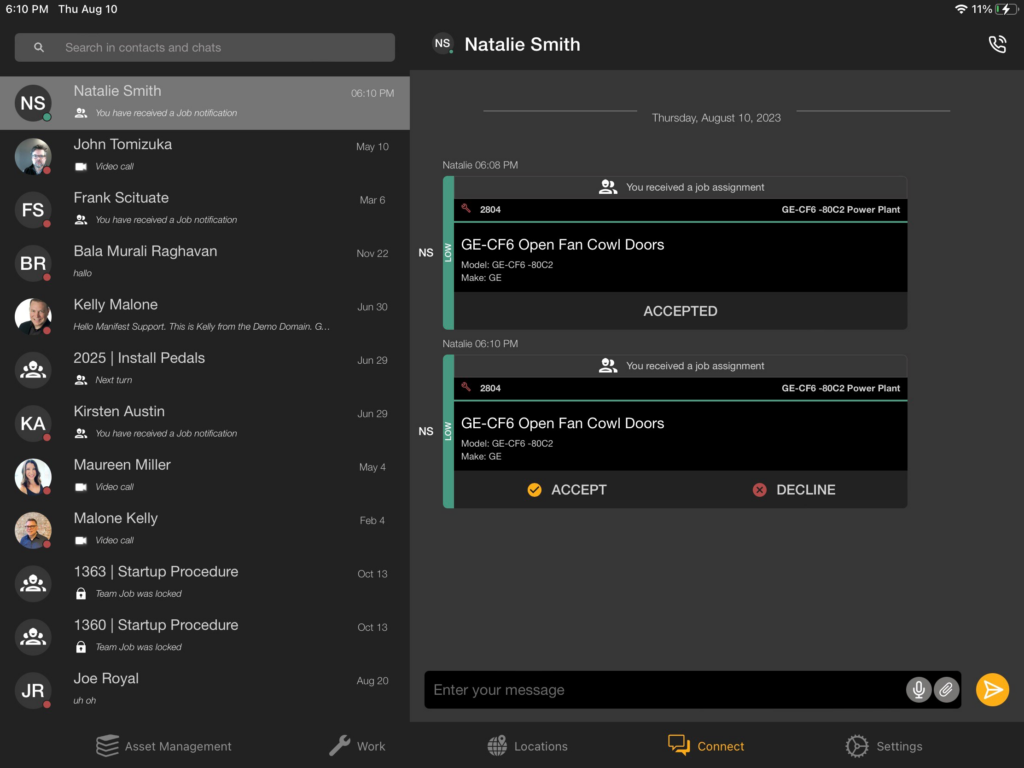Tap the microphone voice input icon
The height and width of the screenshot is (768, 1024).
918,690
